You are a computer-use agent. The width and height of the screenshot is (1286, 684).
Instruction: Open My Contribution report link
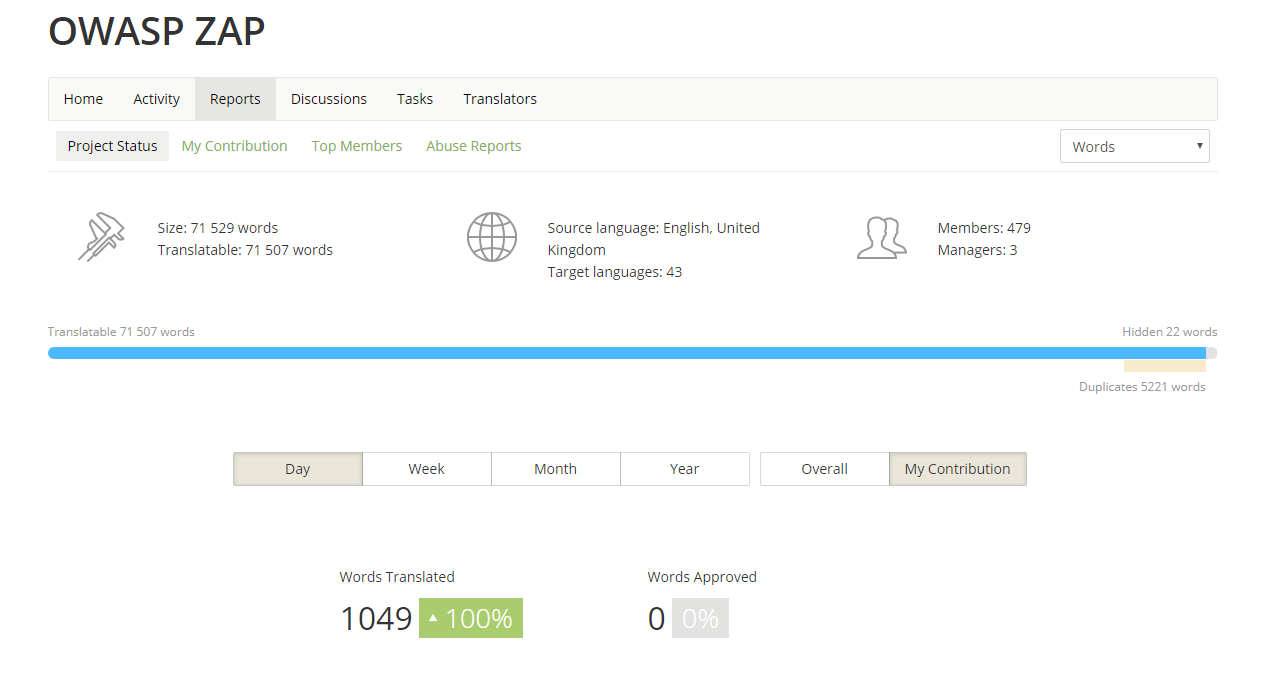(x=235, y=146)
